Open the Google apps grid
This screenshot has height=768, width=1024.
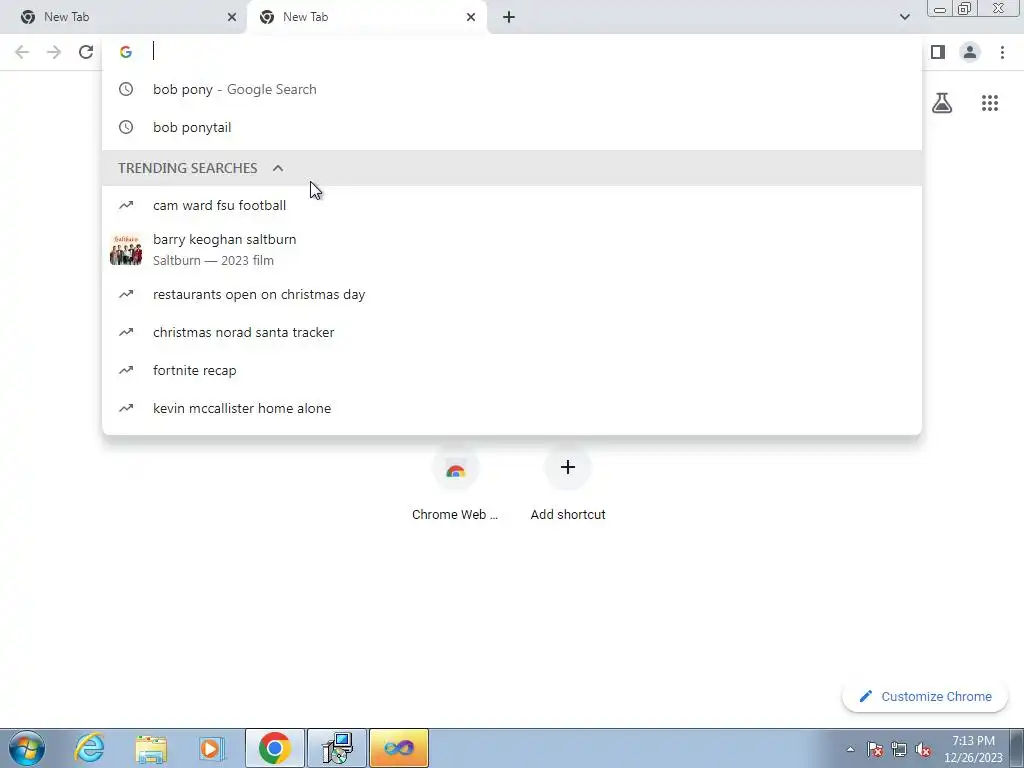coord(990,103)
